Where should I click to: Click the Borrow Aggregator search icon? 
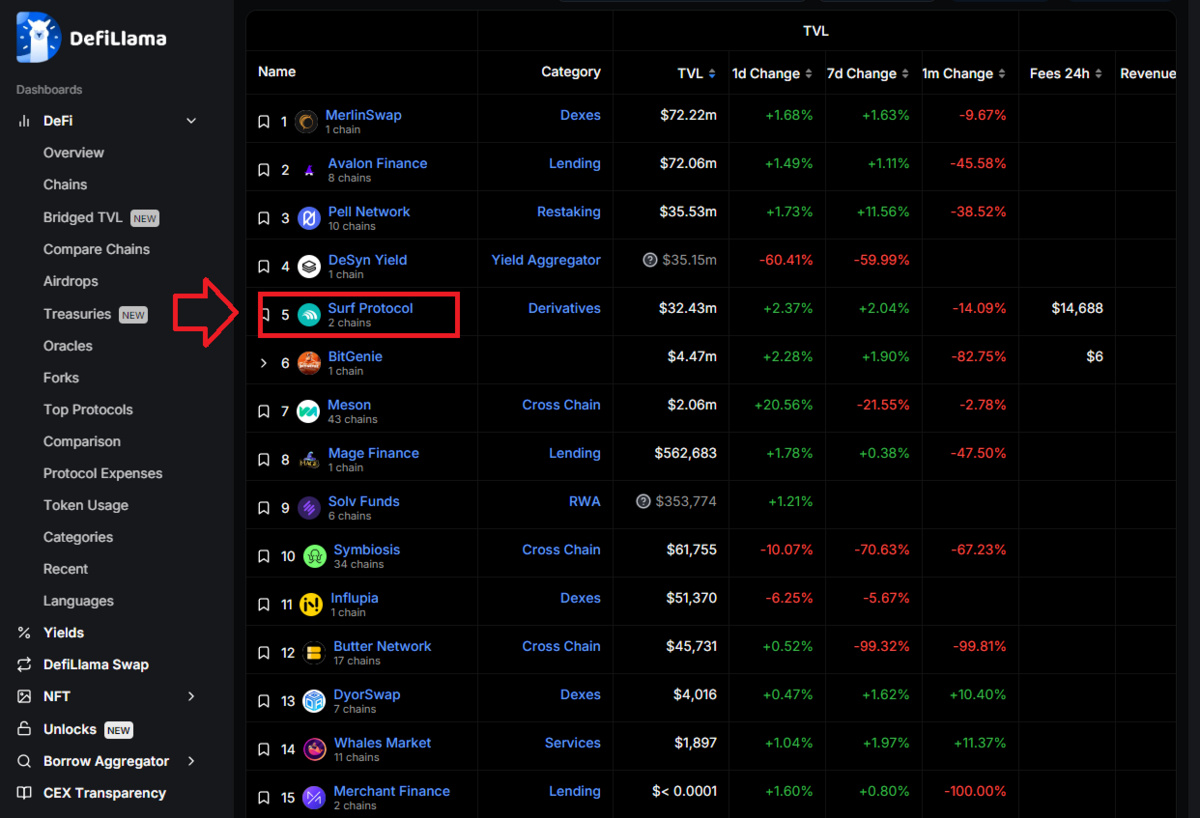tap(24, 761)
